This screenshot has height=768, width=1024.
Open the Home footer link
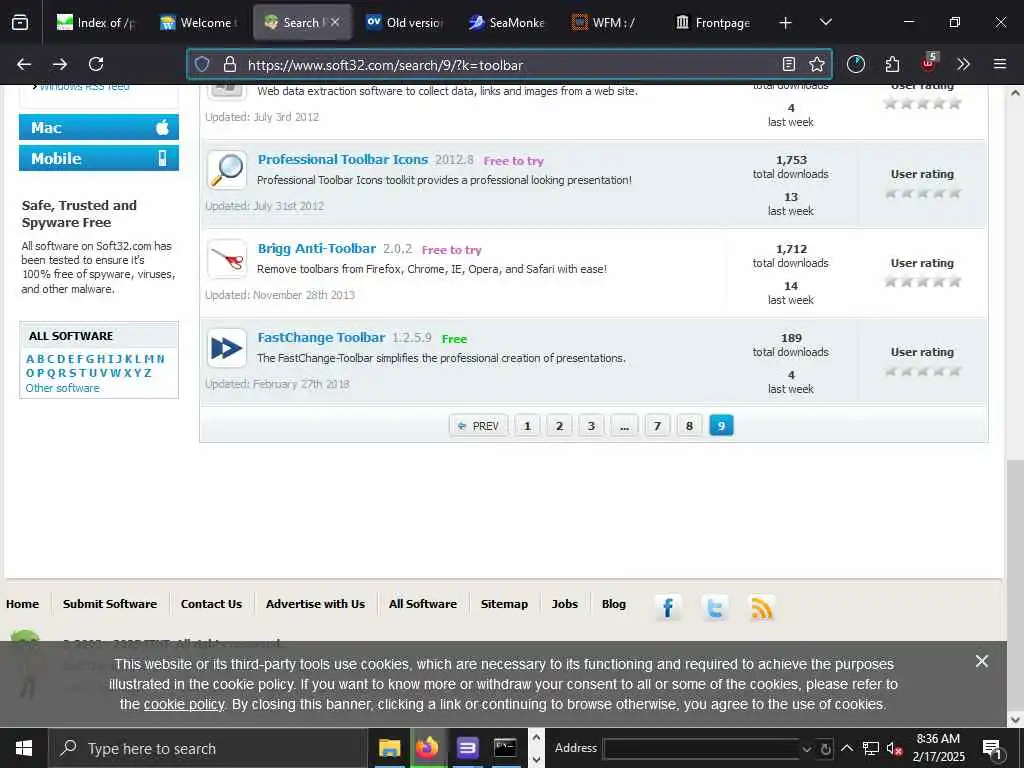point(22,604)
